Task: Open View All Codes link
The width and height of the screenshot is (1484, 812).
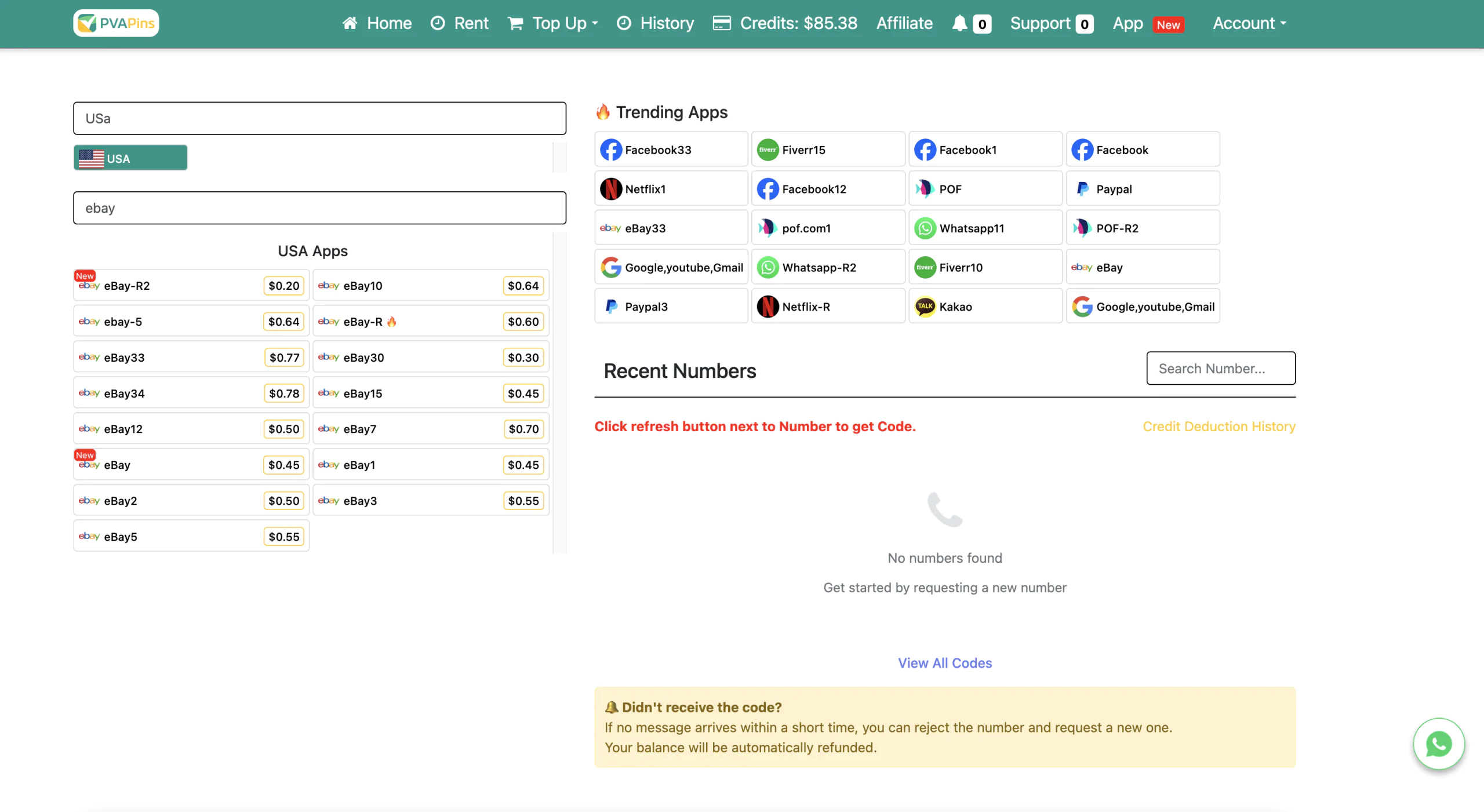Action: coord(945,663)
